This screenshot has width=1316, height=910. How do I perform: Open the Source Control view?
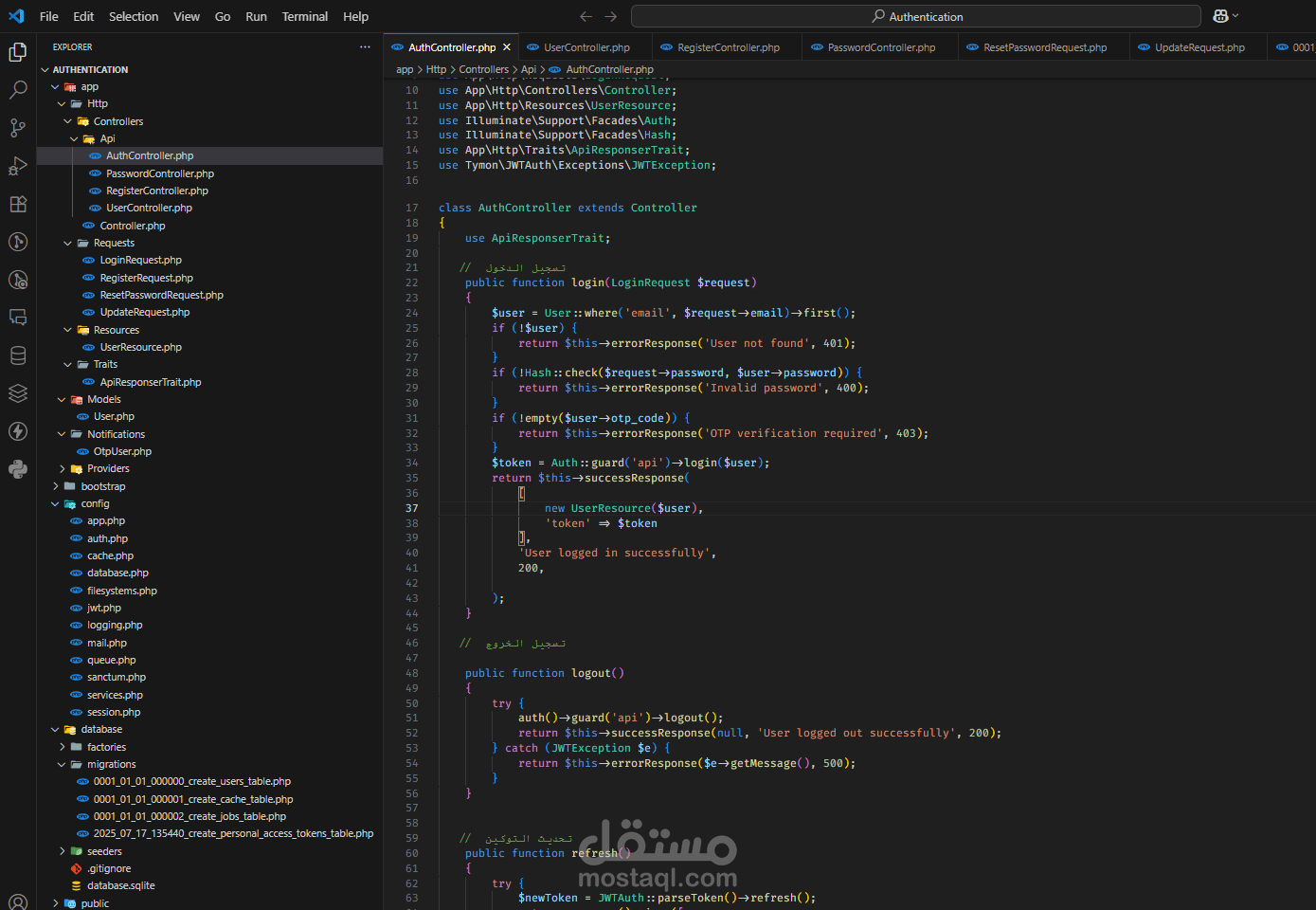[18, 128]
